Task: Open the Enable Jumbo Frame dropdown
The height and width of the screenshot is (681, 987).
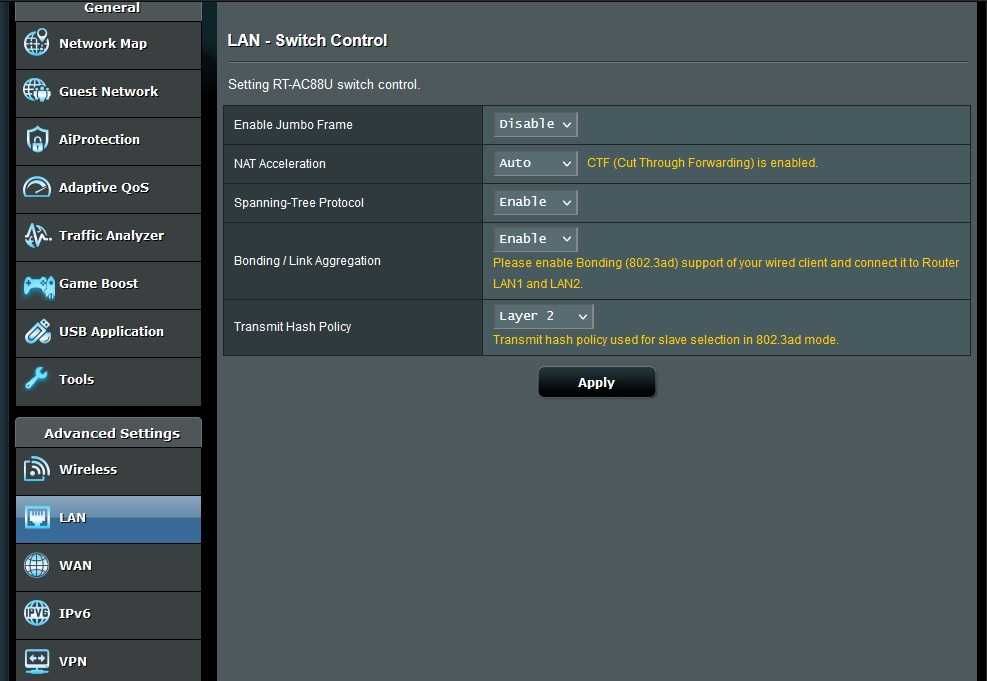Action: coord(535,124)
